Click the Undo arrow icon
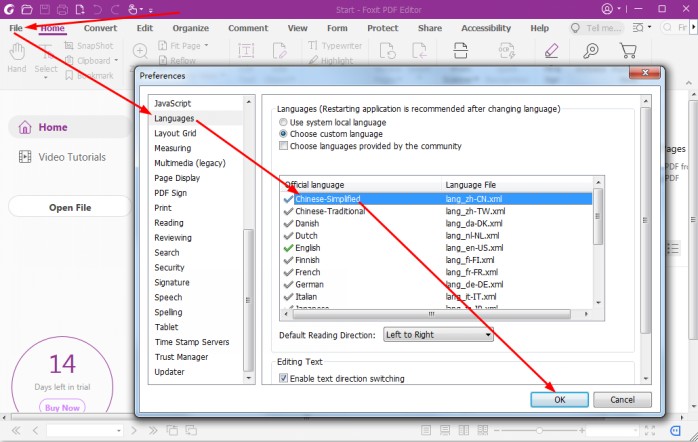Viewport: 698px width, 442px height. (97, 9)
